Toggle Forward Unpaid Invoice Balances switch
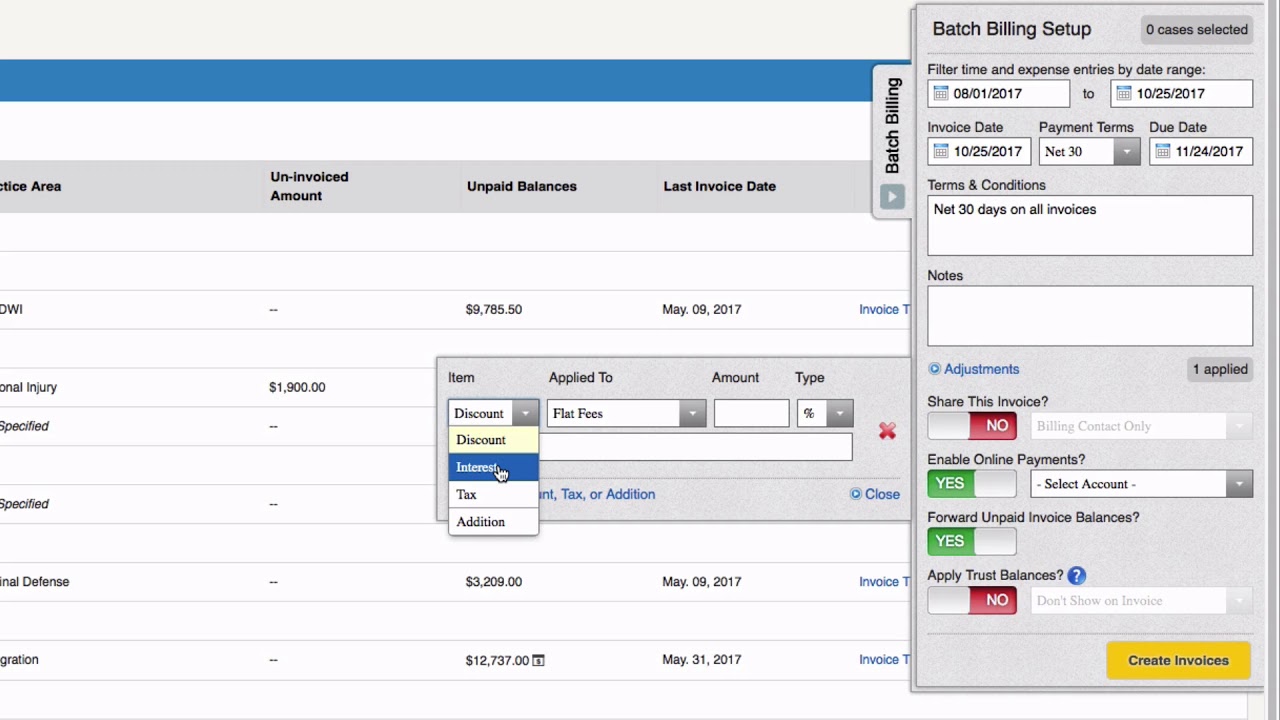1280x720 pixels. (x=972, y=541)
